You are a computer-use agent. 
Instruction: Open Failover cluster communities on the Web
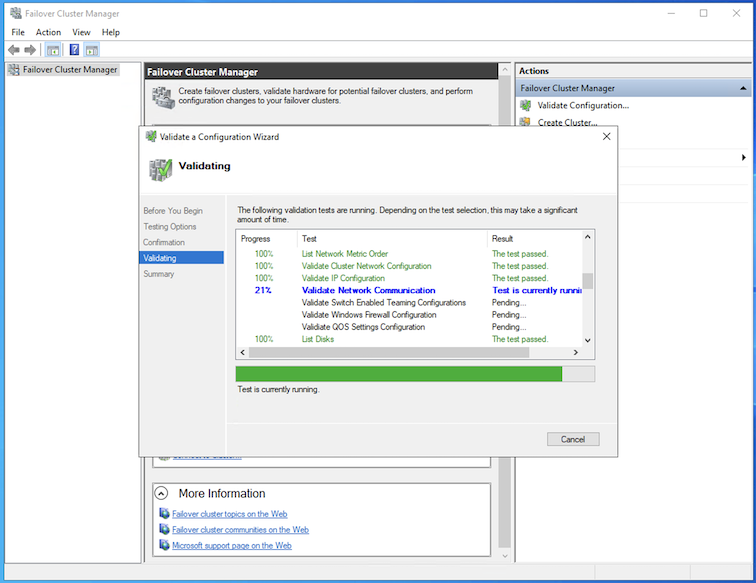tap(240, 529)
